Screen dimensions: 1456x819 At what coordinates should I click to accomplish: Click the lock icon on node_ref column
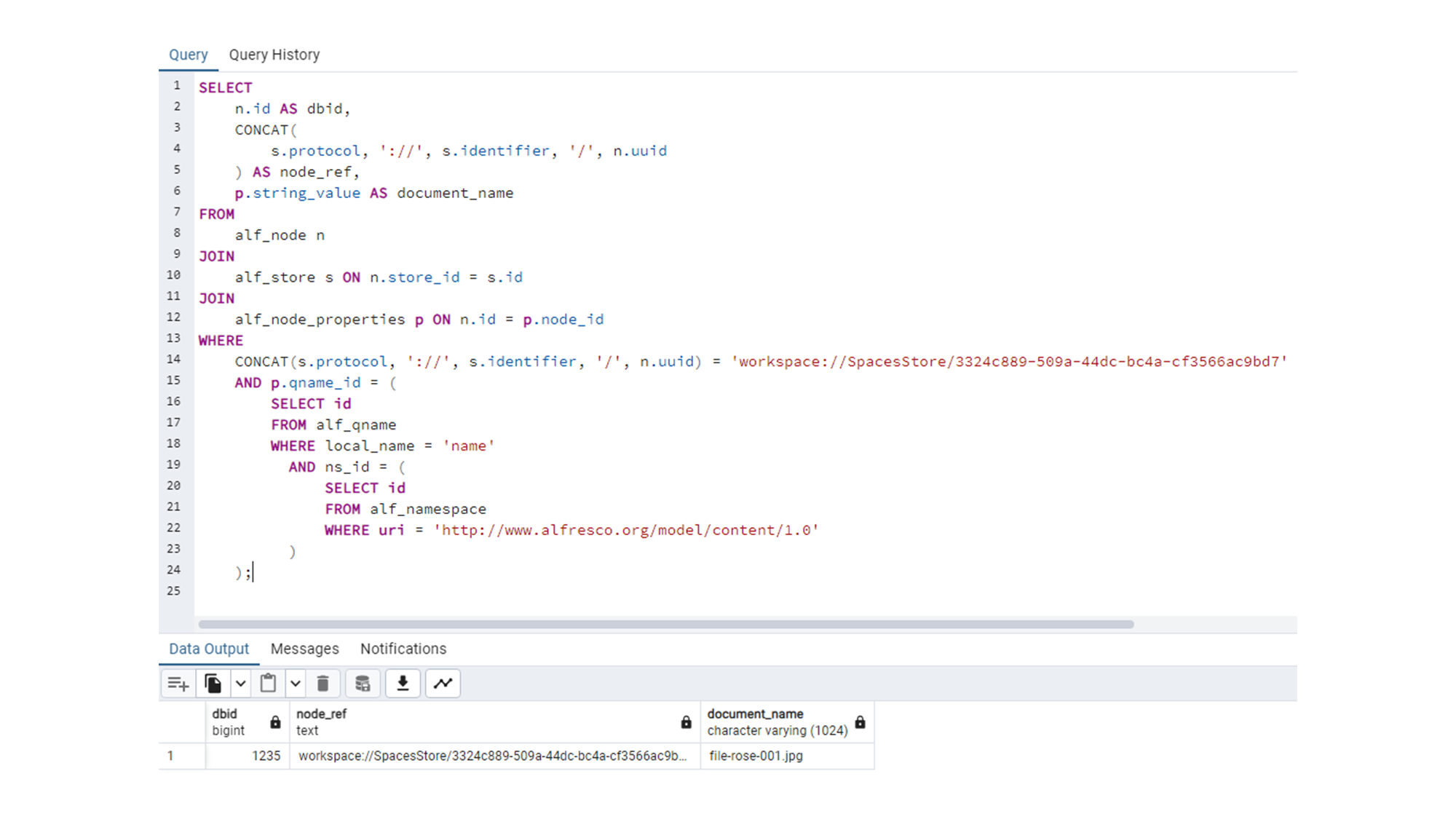(x=686, y=722)
